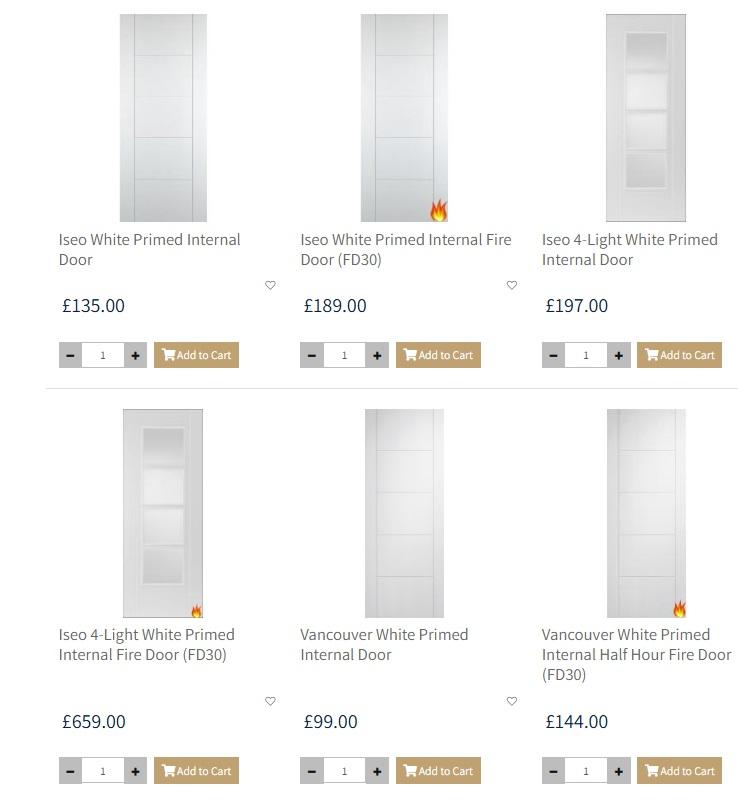Open Vancouver White Primed Half Hour Fire Door link
This screenshot has width=738, height=801.
coord(636,654)
